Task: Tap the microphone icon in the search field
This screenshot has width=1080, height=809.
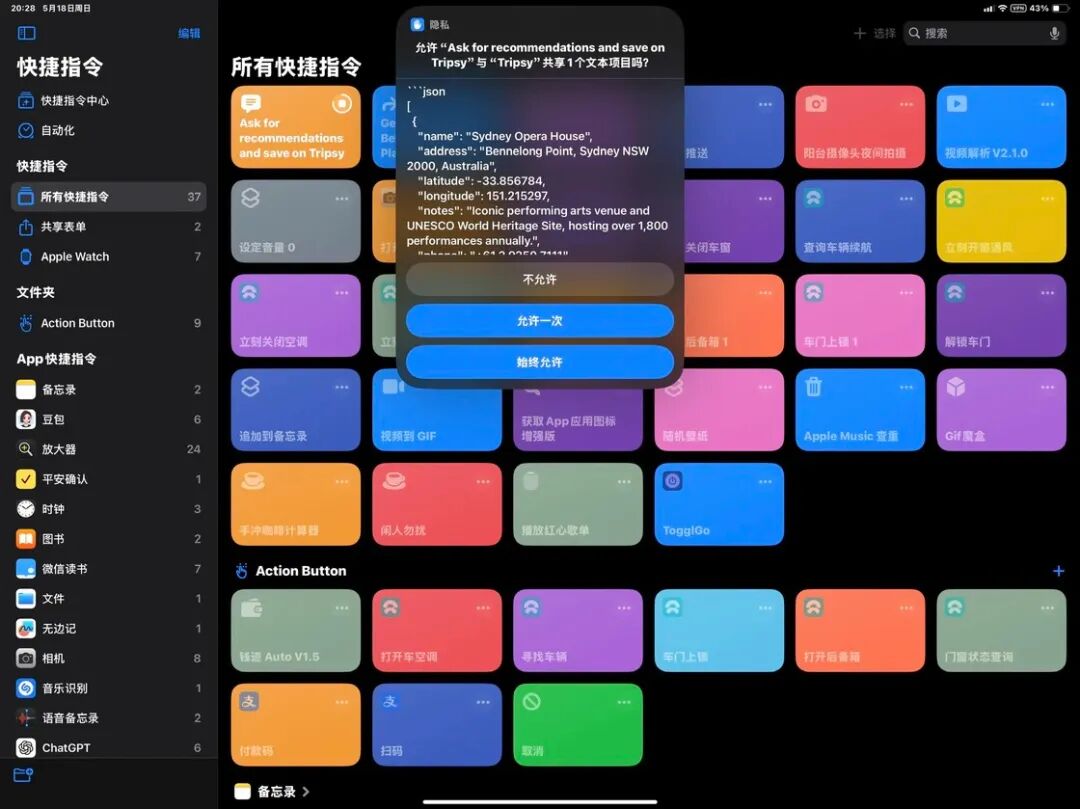Action: 1055,33
